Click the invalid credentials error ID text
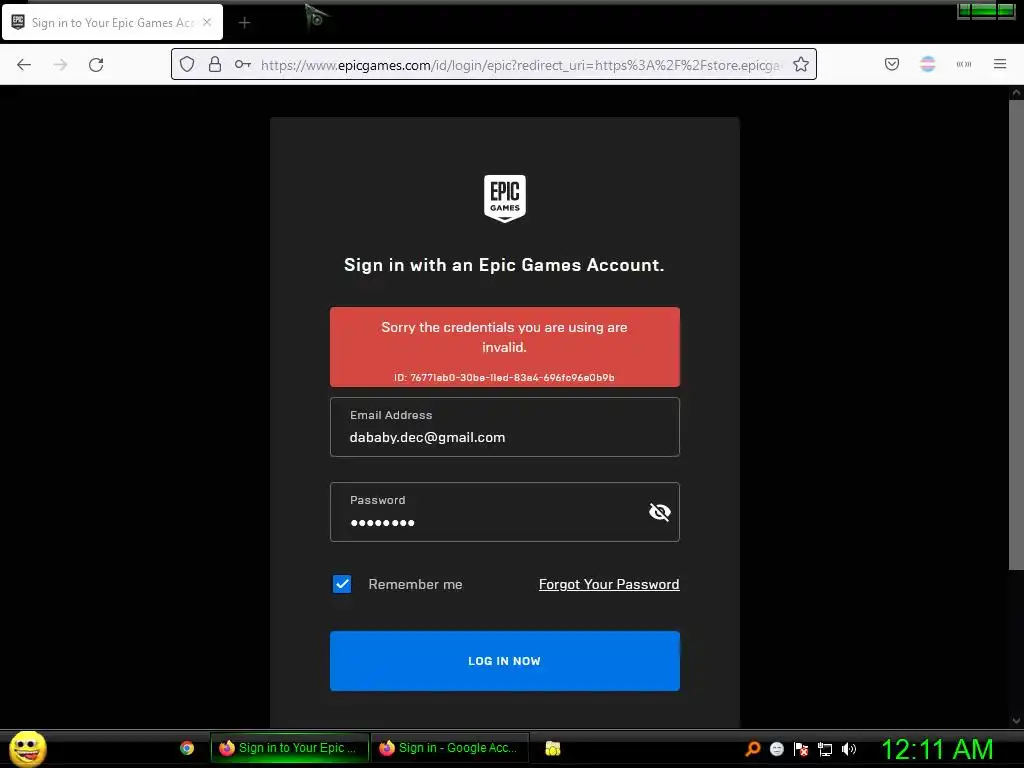The height and width of the screenshot is (768, 1024). 504,377
